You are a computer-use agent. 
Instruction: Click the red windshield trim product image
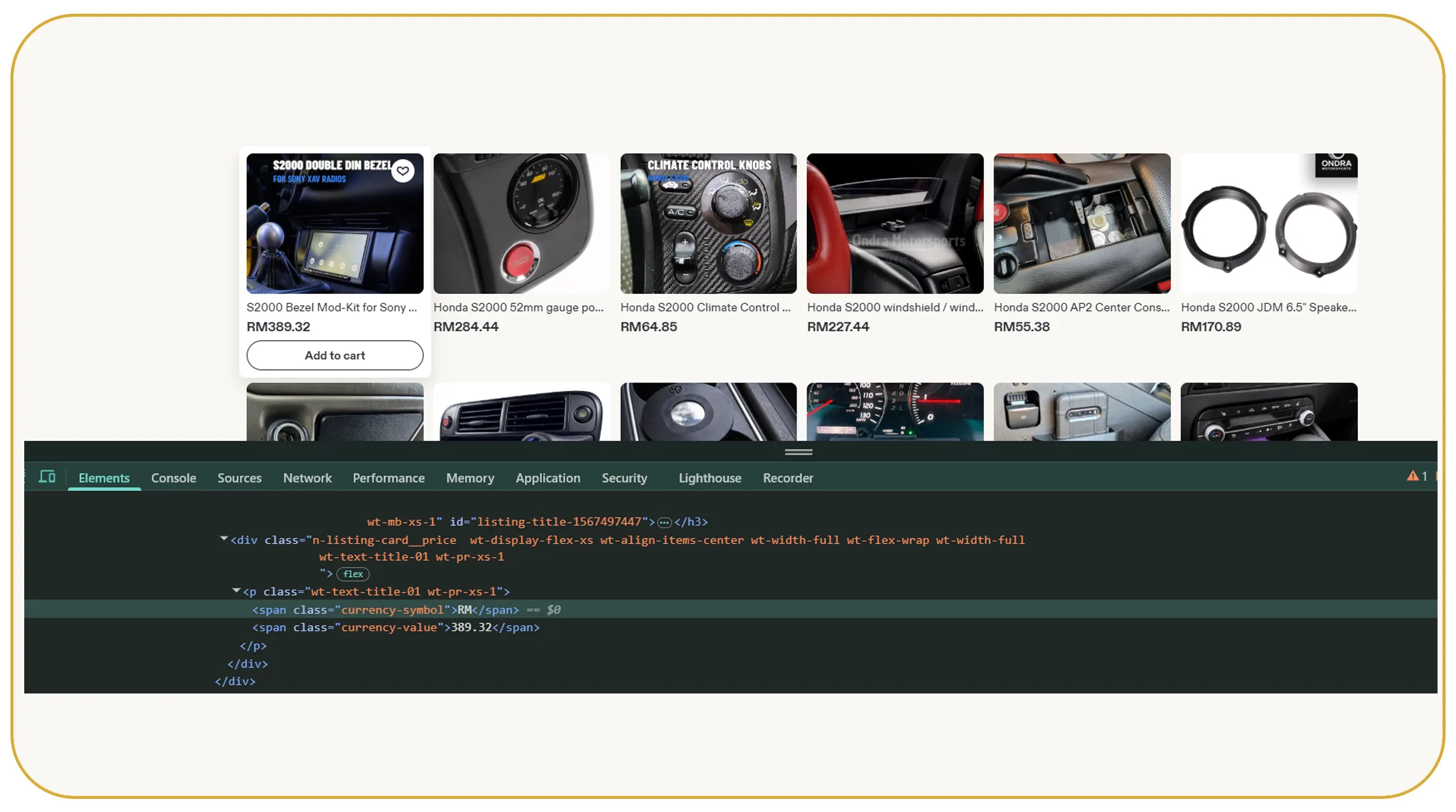[895, 223]
